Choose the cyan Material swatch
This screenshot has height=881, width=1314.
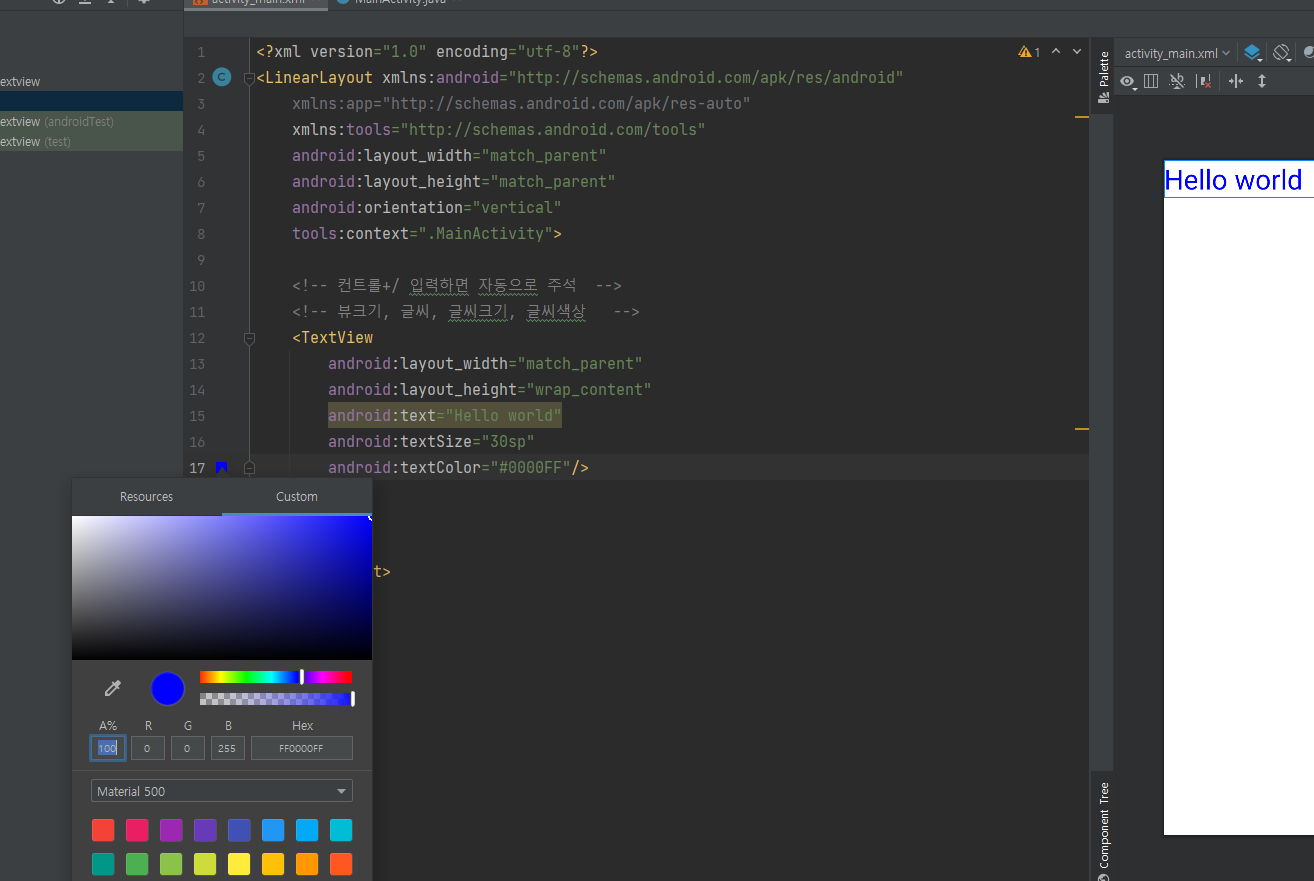point(341,830)
